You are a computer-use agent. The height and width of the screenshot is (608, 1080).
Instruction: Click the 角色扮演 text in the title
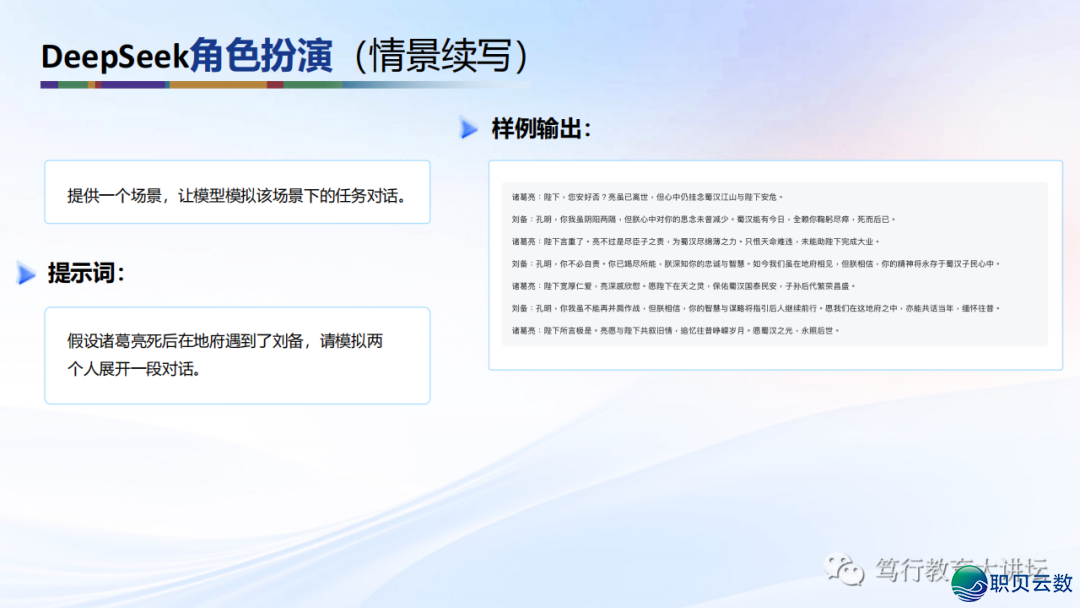[x=260, y=56]
